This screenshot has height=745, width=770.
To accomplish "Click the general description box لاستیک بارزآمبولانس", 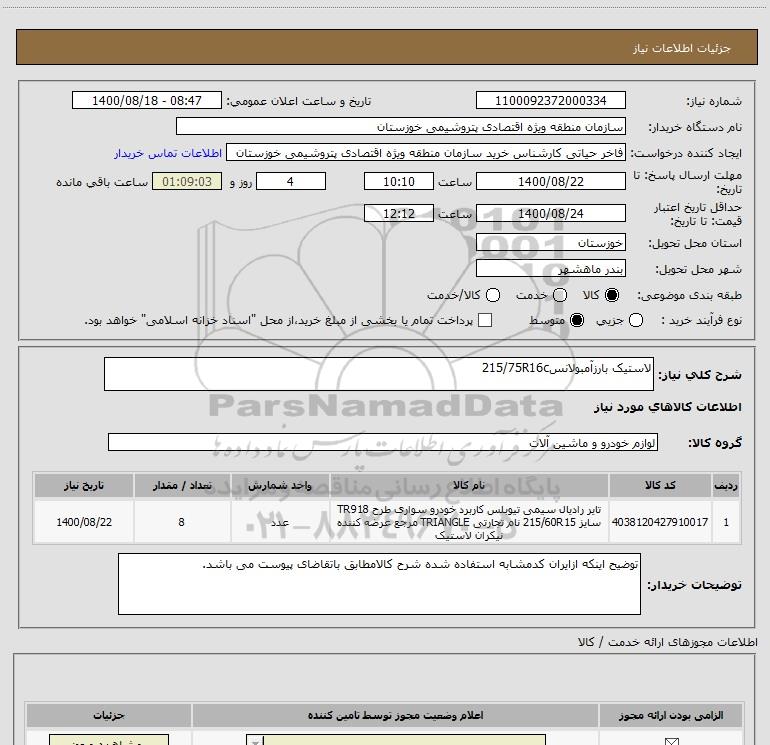I will pos(379,374).
